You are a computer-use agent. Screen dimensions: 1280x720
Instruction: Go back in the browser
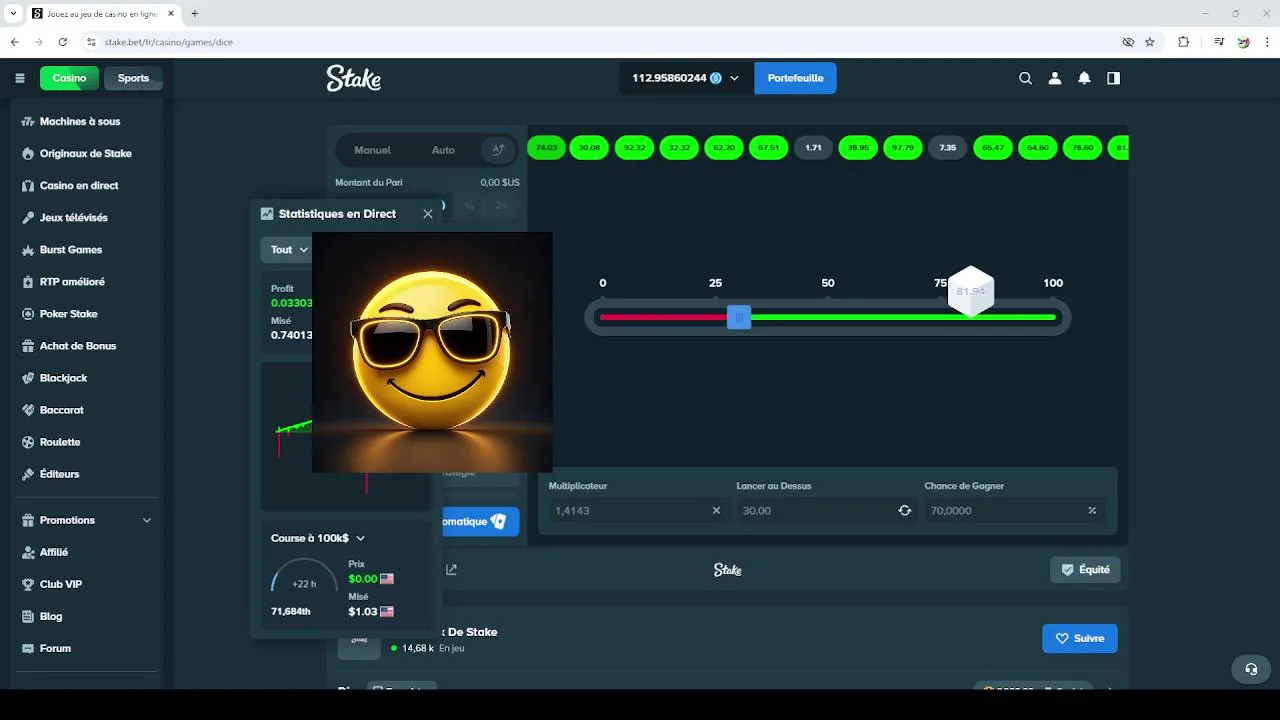tap(15, 42)
